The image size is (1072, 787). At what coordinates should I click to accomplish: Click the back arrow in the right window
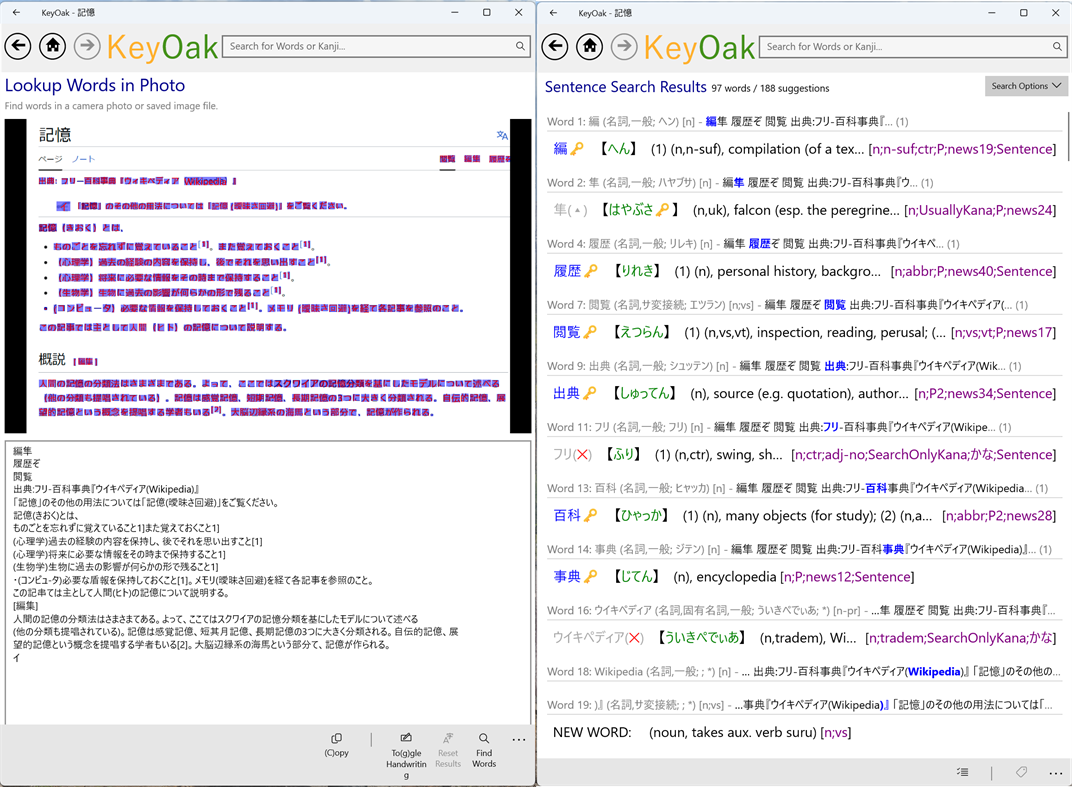[555, 46]
